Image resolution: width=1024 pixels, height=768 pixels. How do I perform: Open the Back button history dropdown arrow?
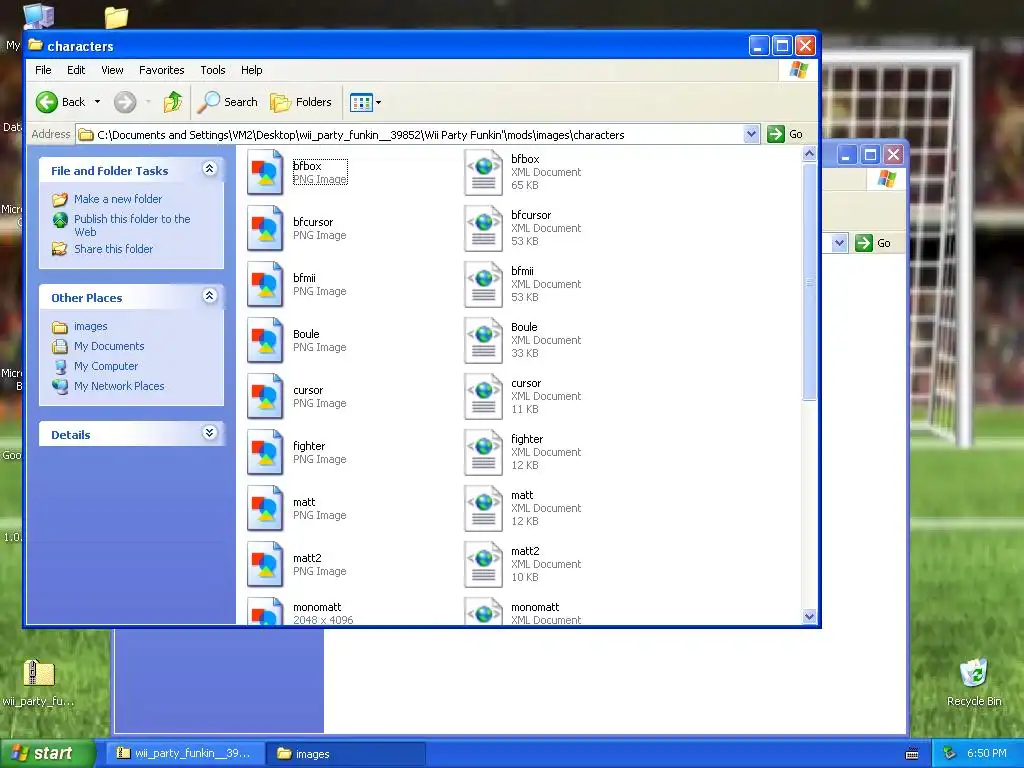97,102
